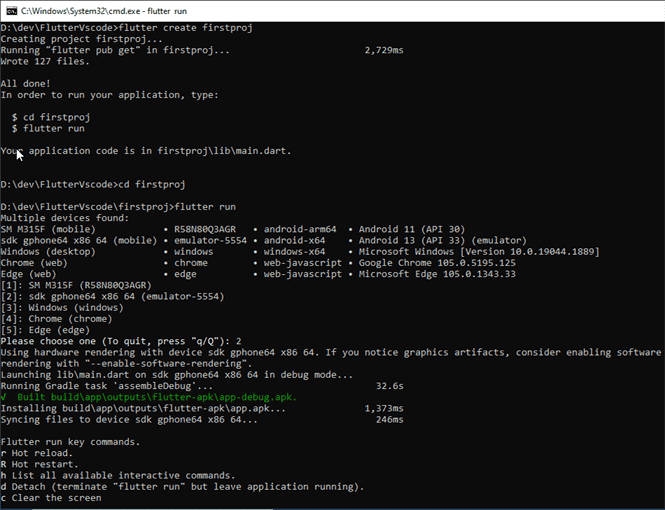Image resolution: width=665 pixels, height=510 pixels.
Task: Click the 'Please choose one' prompt line
Action: pos(120,341)
